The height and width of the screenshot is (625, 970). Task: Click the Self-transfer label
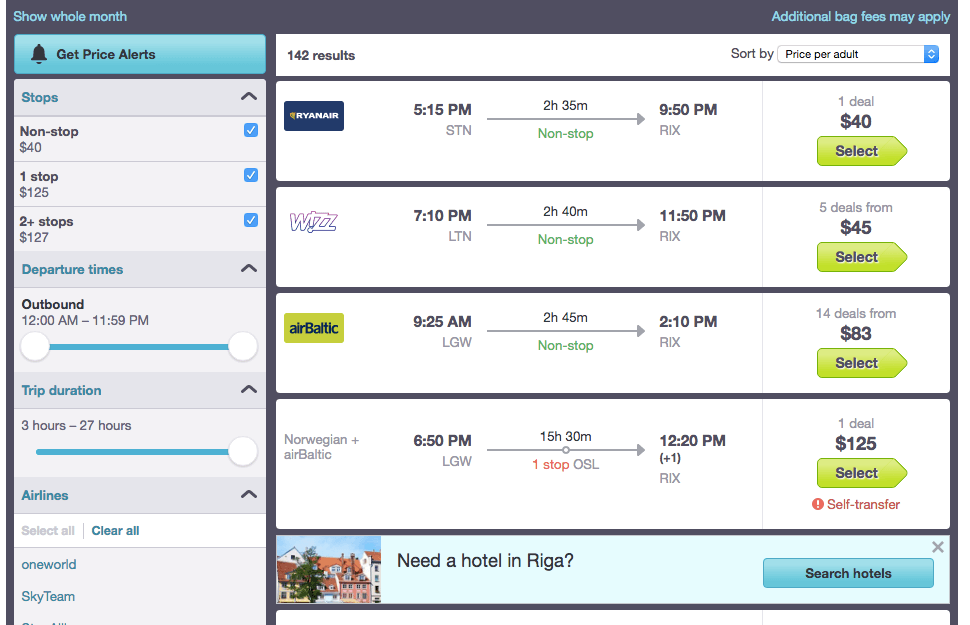(863, 504)
